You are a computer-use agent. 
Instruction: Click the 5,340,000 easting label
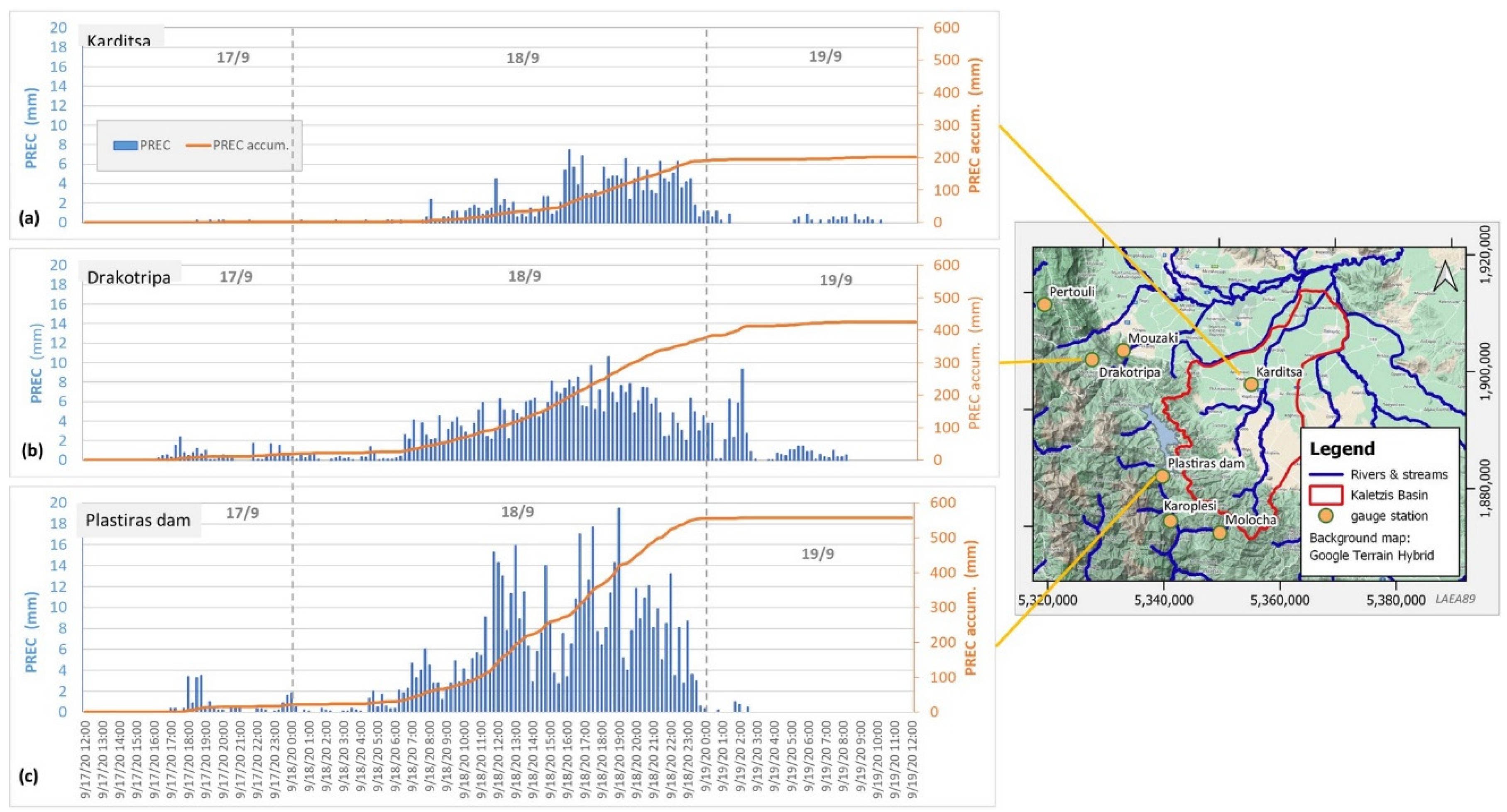[1164, 600]
